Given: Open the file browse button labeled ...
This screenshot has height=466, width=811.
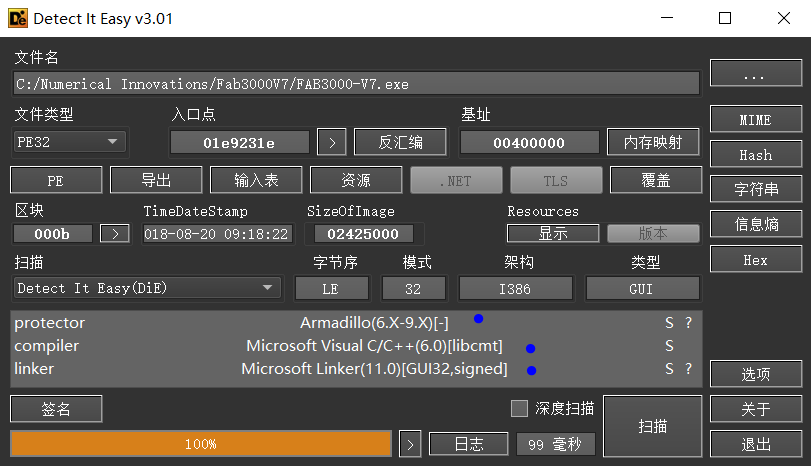Looking at the screenshot, I should click(756, 73).
